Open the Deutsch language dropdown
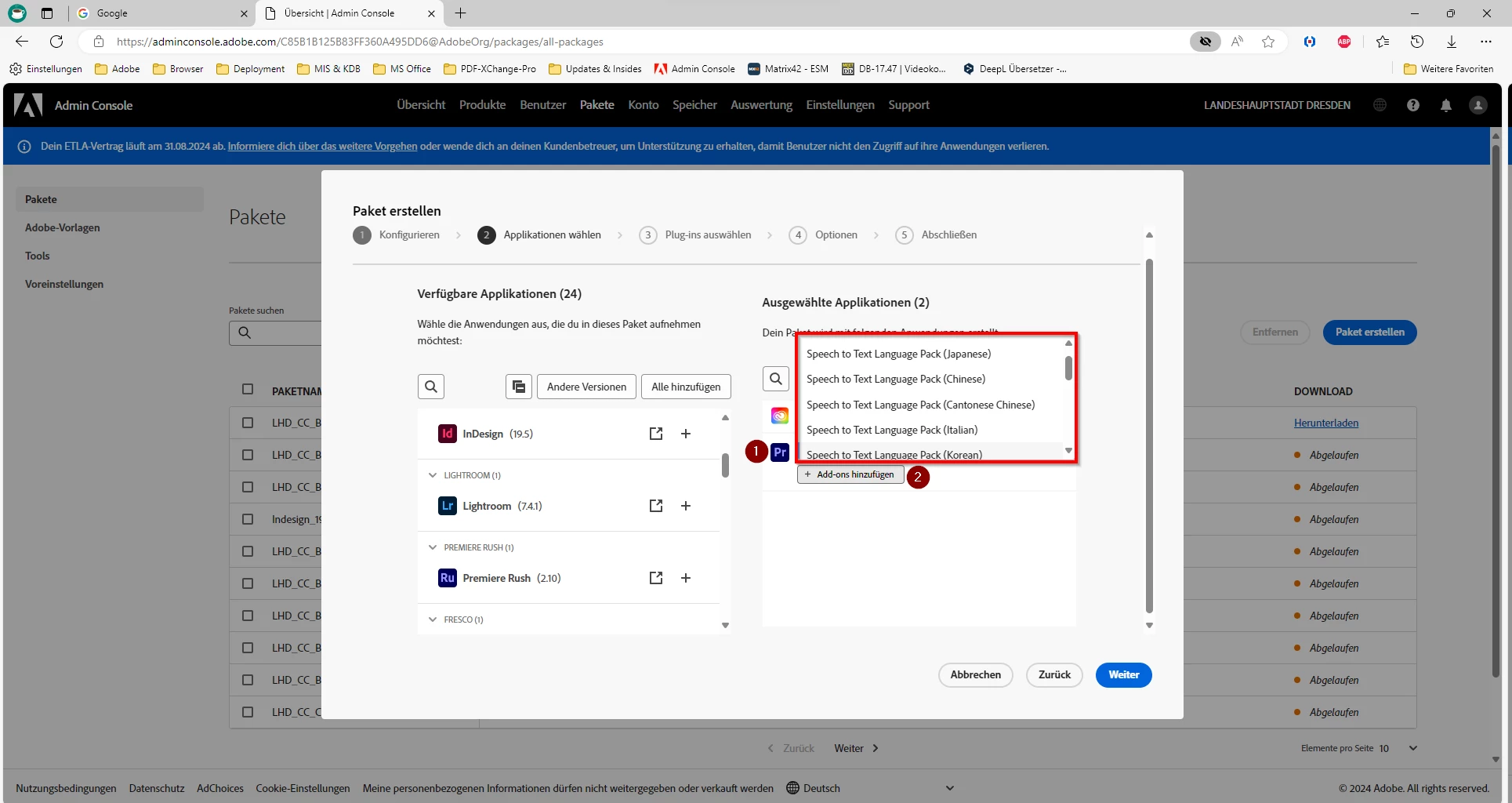 coord(870,788)
